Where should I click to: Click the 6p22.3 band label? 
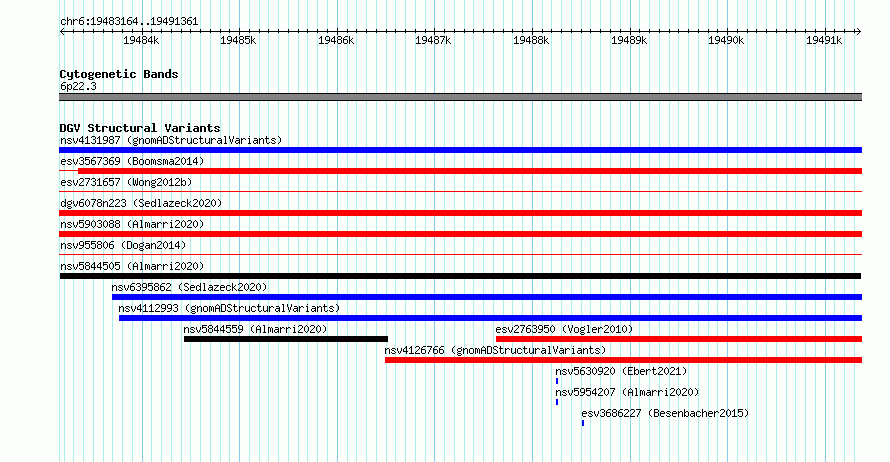click(78, 86)
